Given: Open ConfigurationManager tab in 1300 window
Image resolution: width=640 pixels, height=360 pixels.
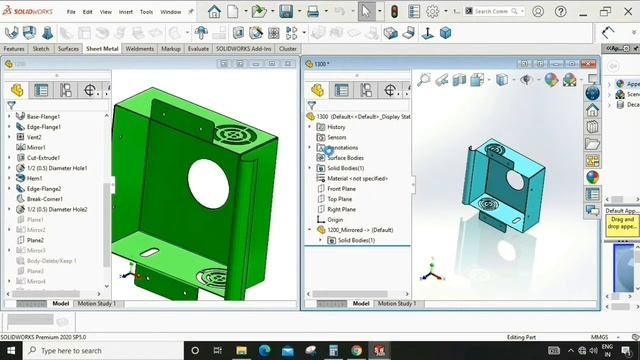Looking at the screenshot, I should tap(366, 90).
